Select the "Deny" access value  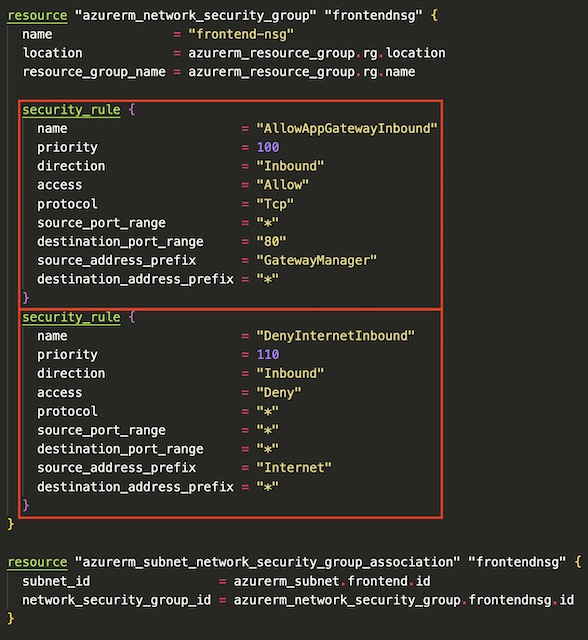279,392
